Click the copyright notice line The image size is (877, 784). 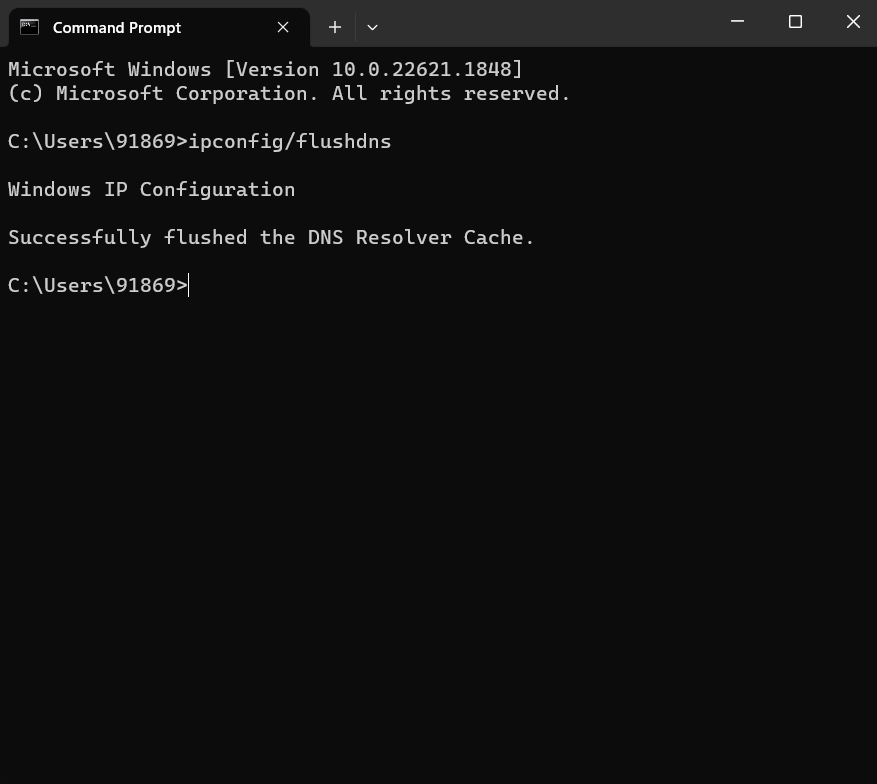point(288,93)
